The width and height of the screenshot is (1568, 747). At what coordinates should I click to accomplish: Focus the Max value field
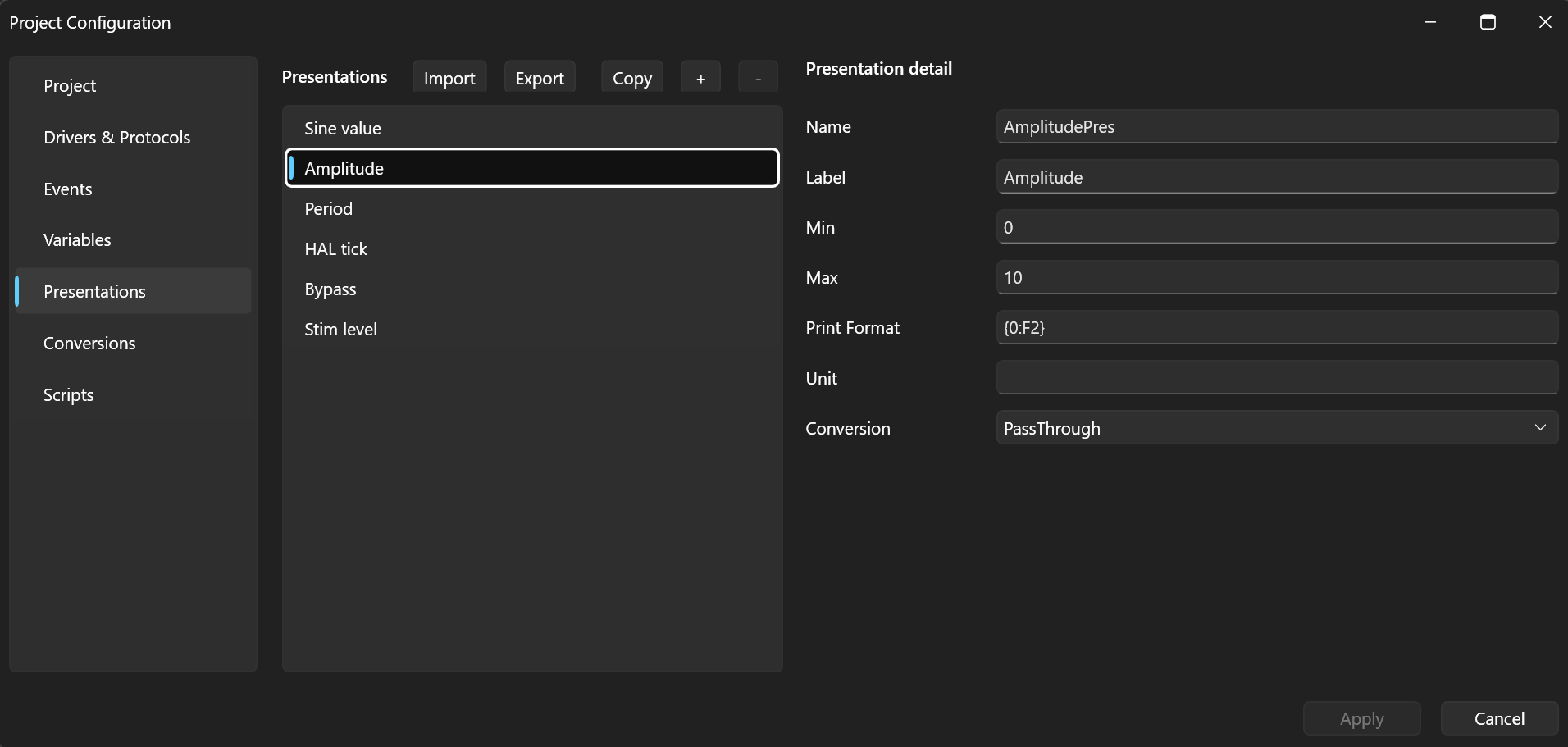pos(1277,277)
